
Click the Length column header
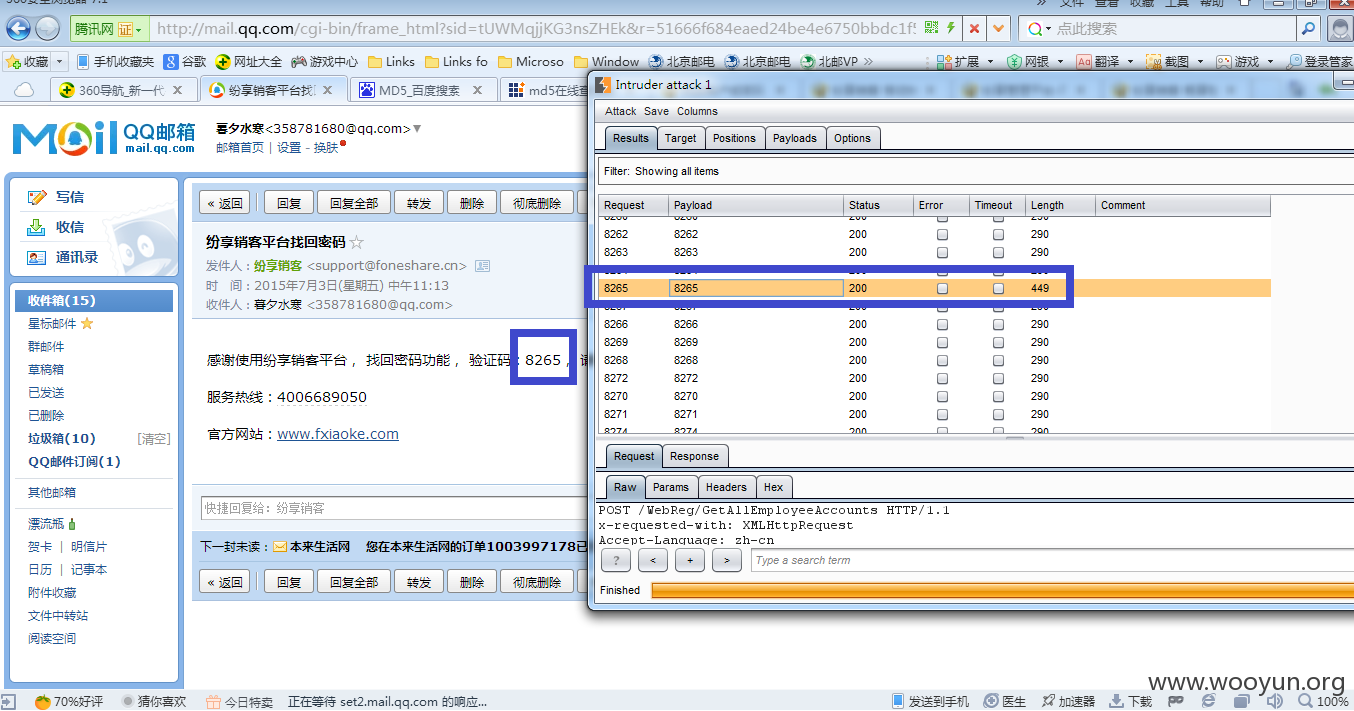pos(1060,205)
